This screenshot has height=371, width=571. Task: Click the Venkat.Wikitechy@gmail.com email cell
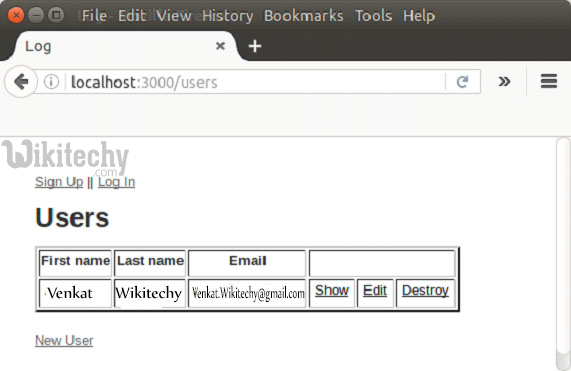[247, 293]
